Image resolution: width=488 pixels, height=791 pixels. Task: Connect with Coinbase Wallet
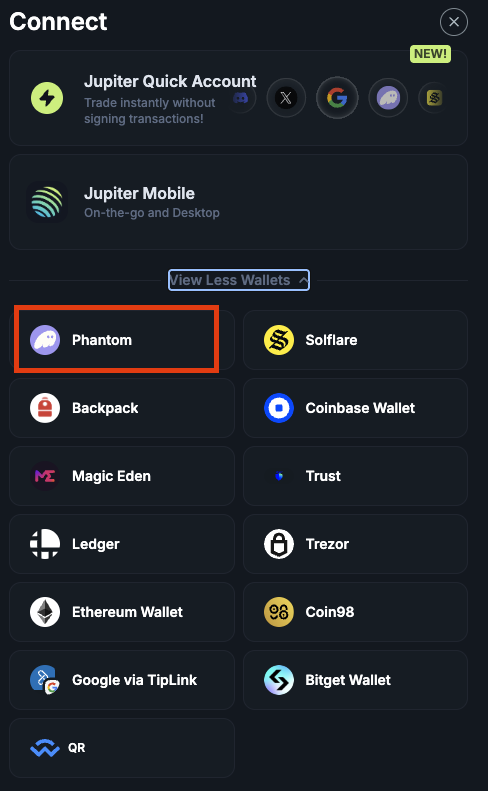coord(355,408)
